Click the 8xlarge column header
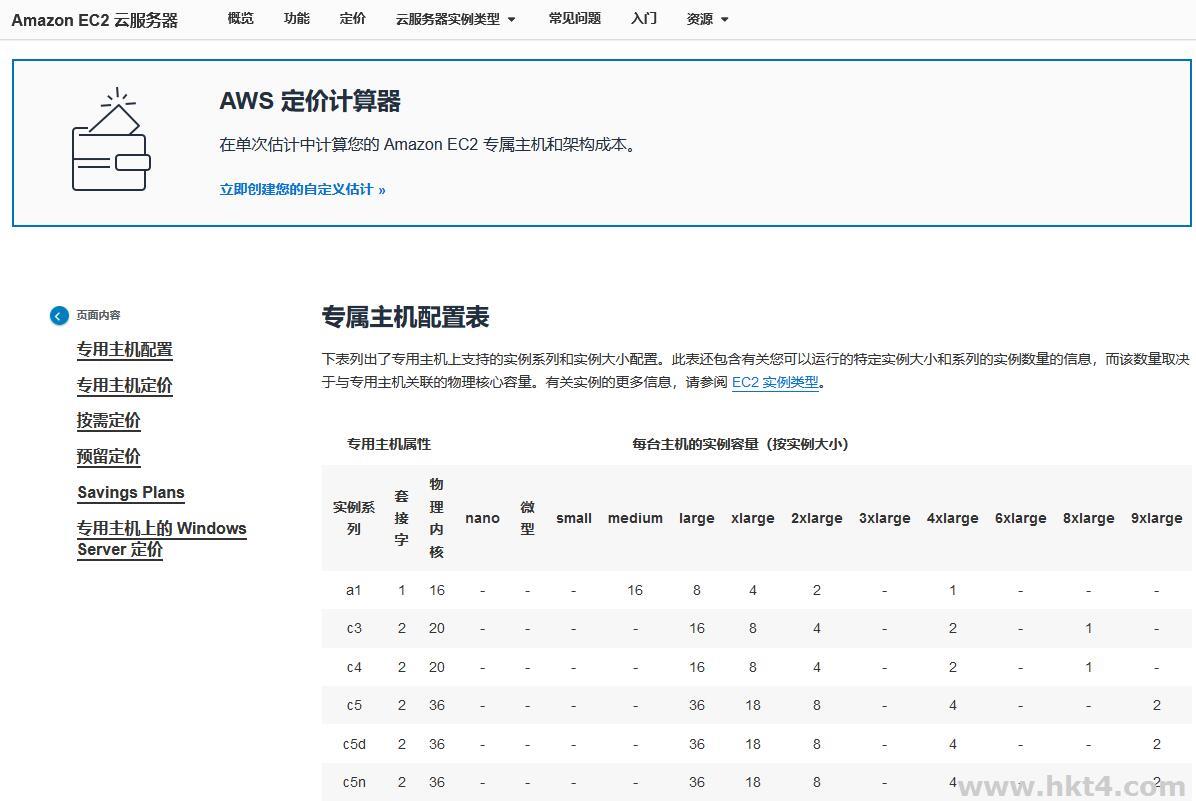Viewport: 1196px width, 801px height. pyautogui.click(x=1088, y=518)
